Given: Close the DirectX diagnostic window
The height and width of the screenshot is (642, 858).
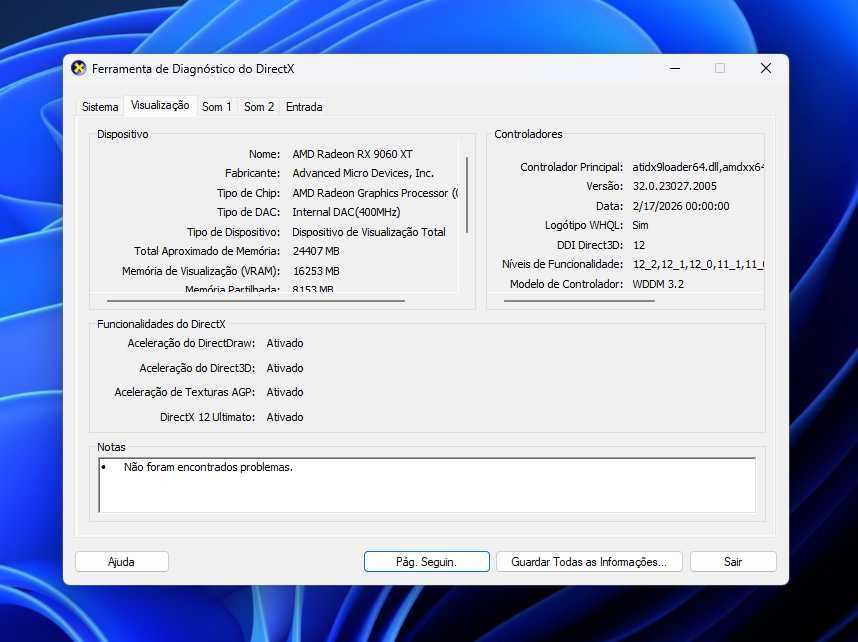Looking at the screenshot, I should [766, 68].
